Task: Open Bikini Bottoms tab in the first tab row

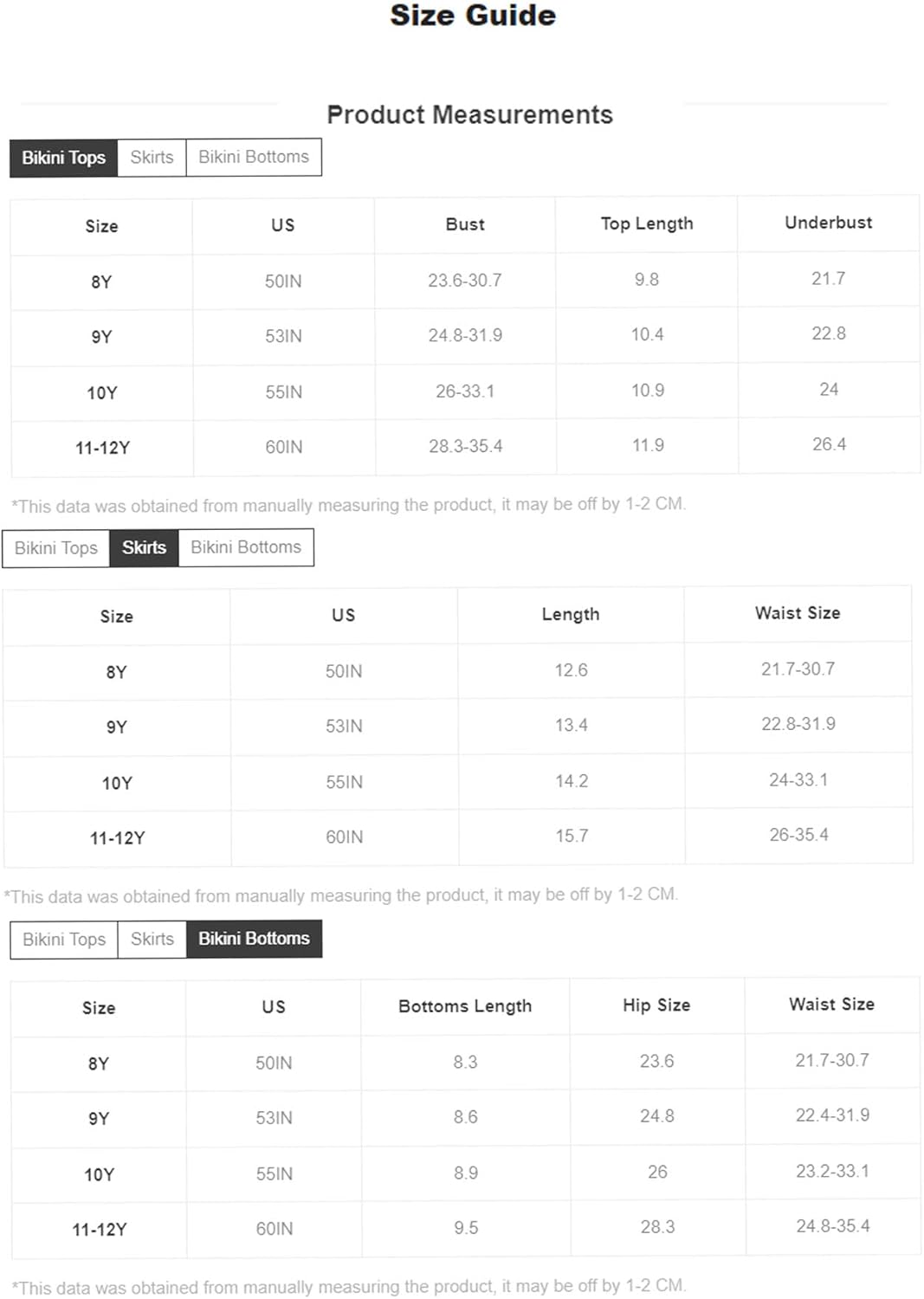Action: 254,158
